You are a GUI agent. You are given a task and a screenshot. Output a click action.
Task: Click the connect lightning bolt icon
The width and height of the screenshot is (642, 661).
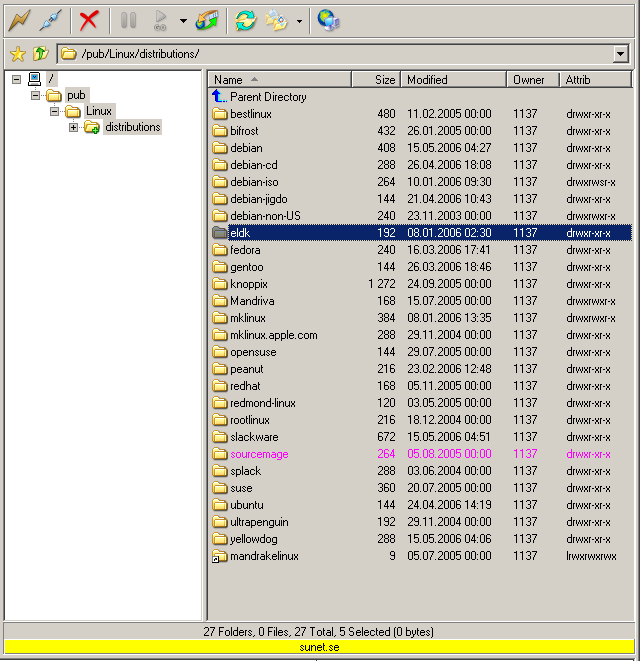(x=19, y=19)
